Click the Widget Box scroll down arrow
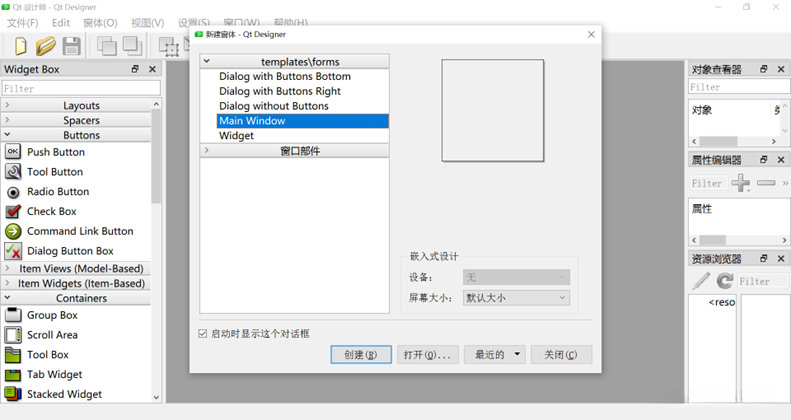The height and width of the screenshot is (420, 791). point(156,397)
